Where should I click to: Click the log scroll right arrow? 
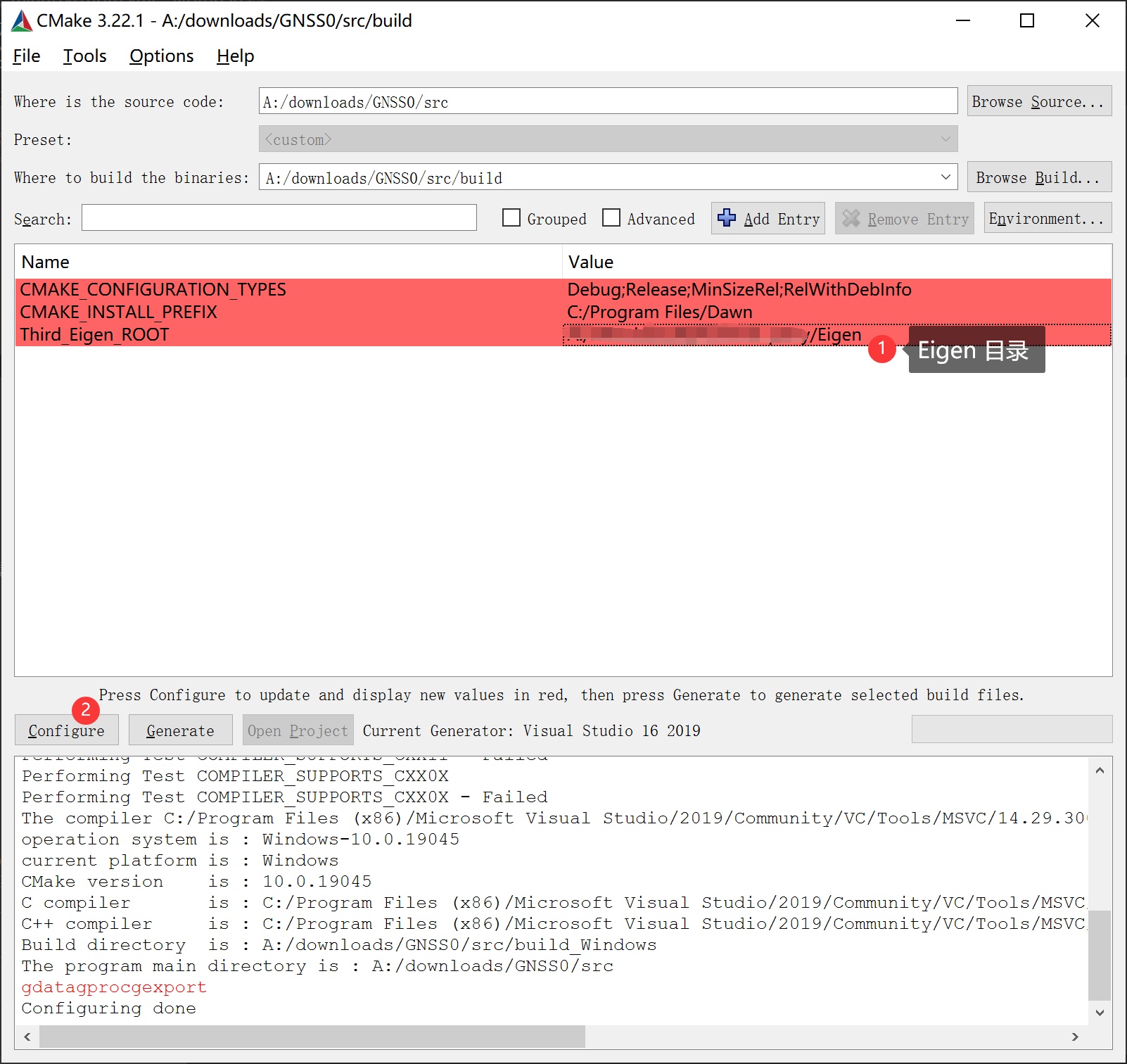click(x=1075, y=1037)
